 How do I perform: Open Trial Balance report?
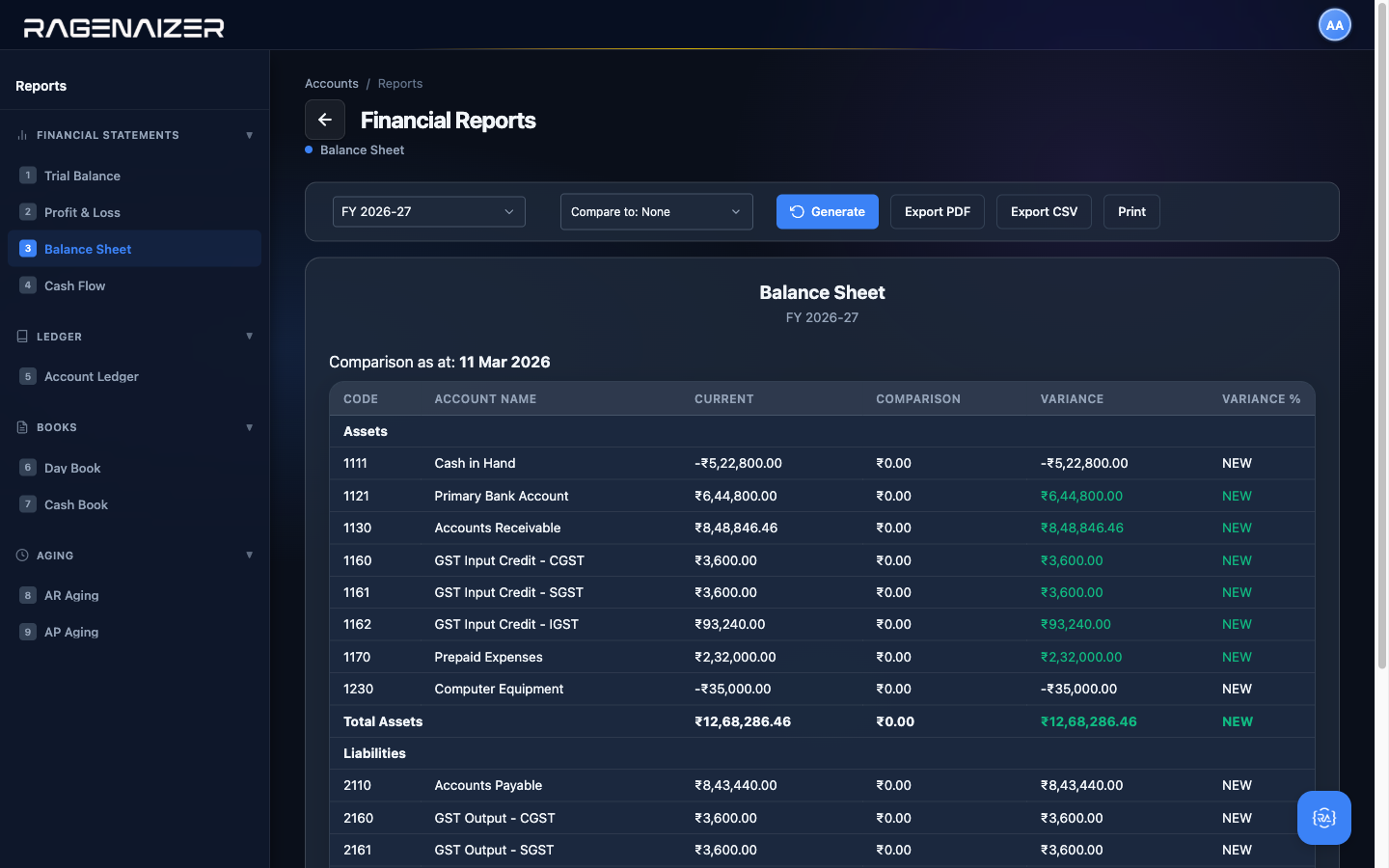[x=134, y=176]
